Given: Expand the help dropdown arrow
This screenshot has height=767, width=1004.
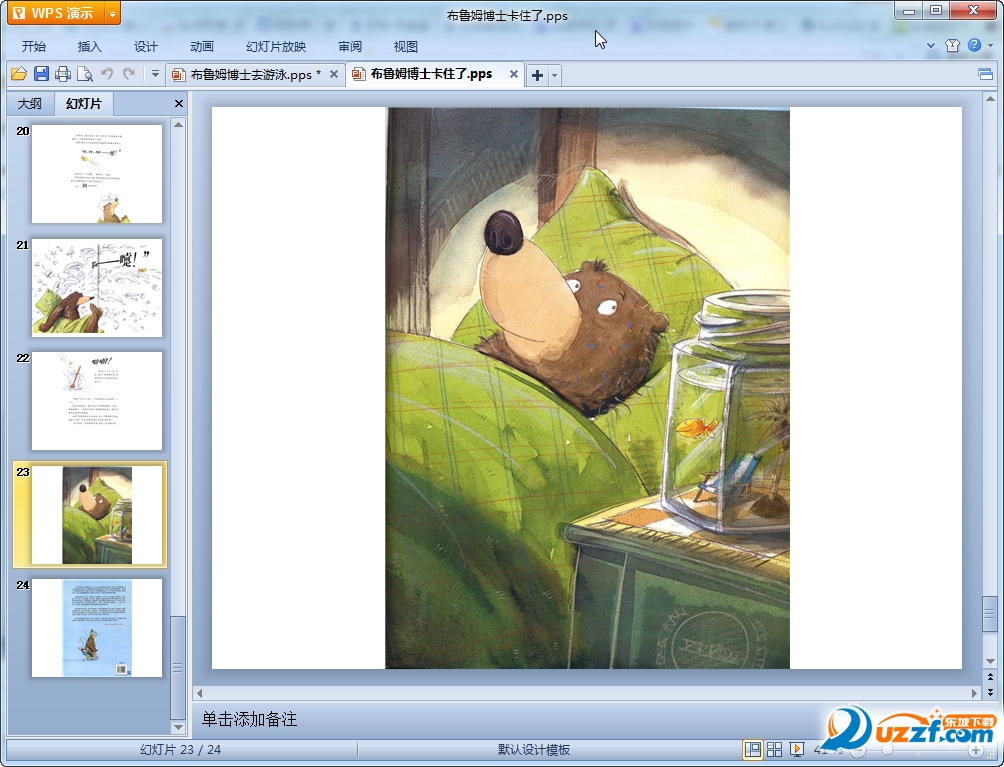Looking at the screenshot, I should coord(991,45).
